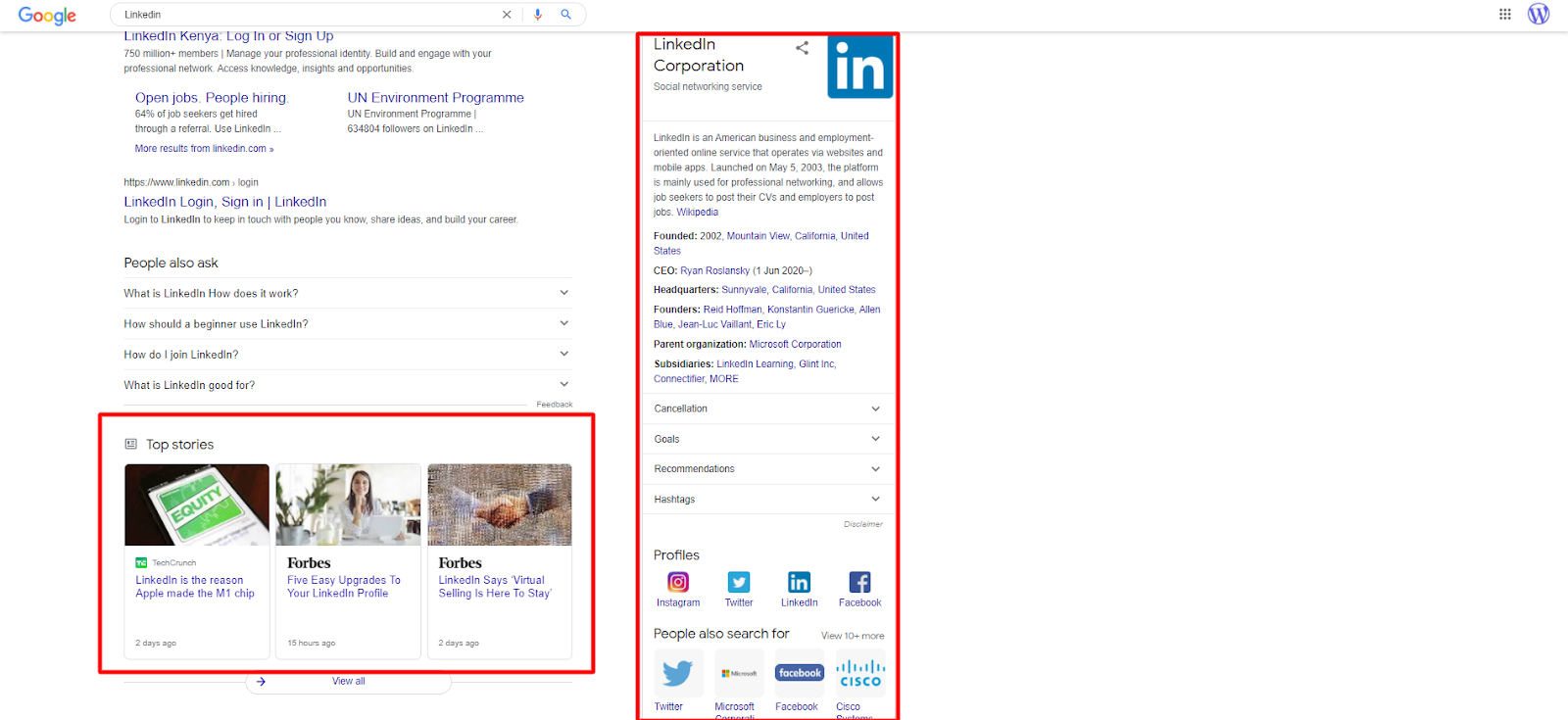Open Forbes 'Virtual Selling Is Here To Stay' story
1568x720 pixels.
tap(495, 587)
